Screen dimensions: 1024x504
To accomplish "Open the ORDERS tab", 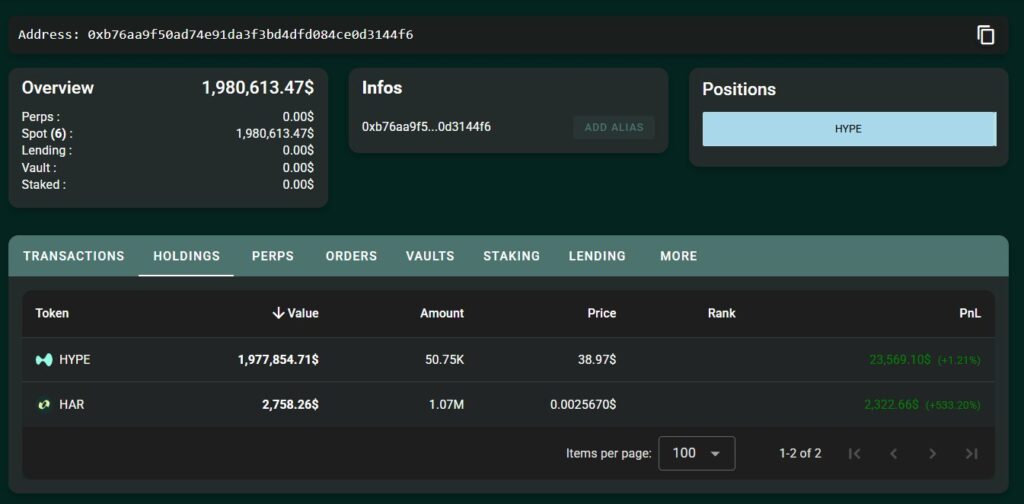I will pyautogui.click(x=351, y=256).
